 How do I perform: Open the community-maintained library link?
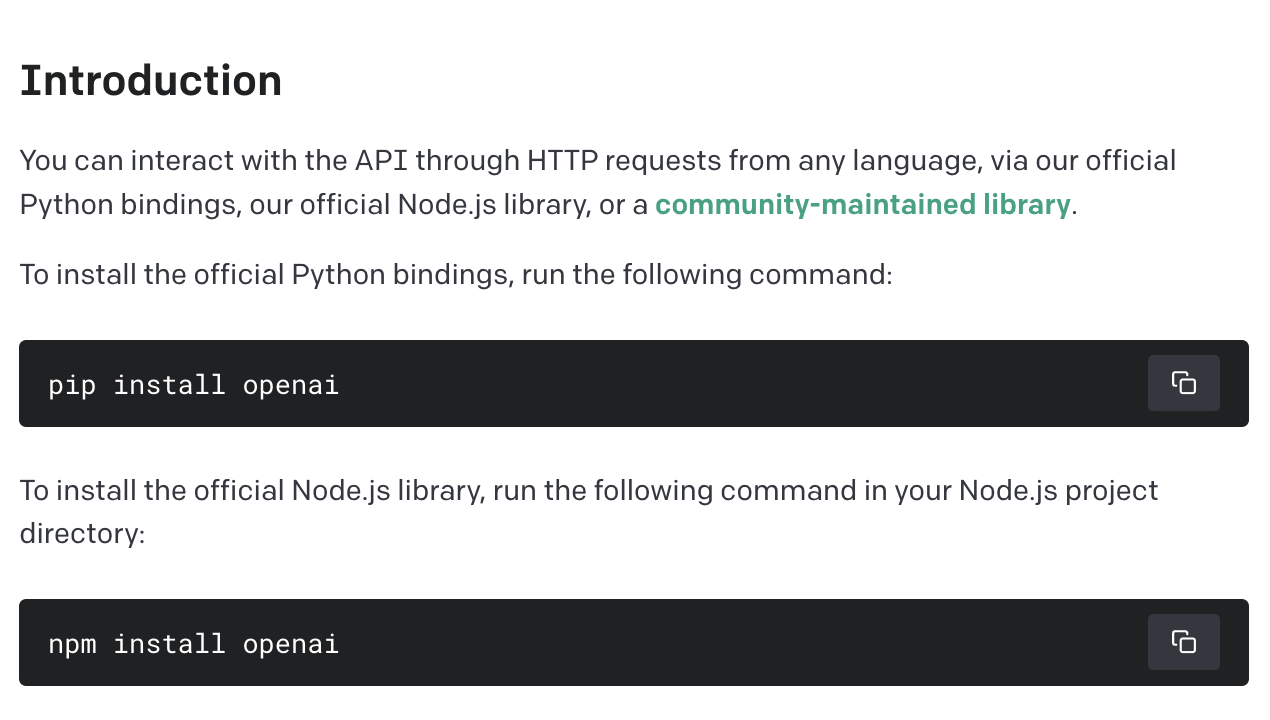pos(862,205)
